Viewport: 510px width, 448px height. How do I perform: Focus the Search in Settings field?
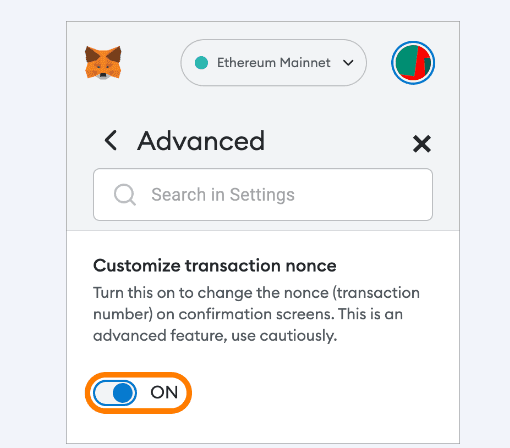pos(263,195)
